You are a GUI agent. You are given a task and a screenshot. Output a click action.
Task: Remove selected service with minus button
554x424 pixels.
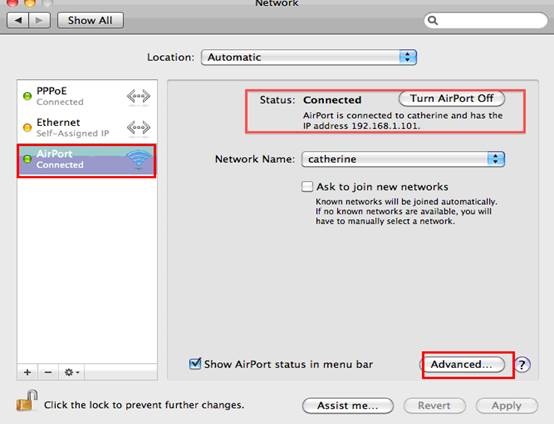[48, 372]
